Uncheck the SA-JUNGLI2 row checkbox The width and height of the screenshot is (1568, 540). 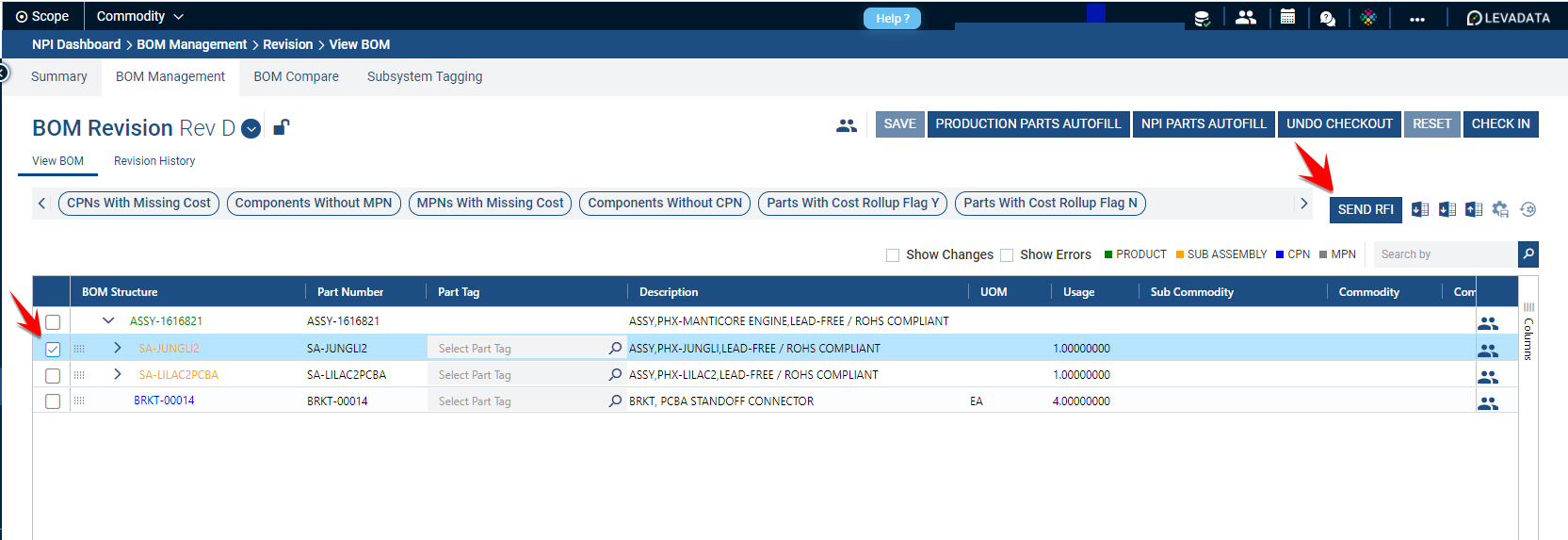pyautogui.click(x=53, y=349)
